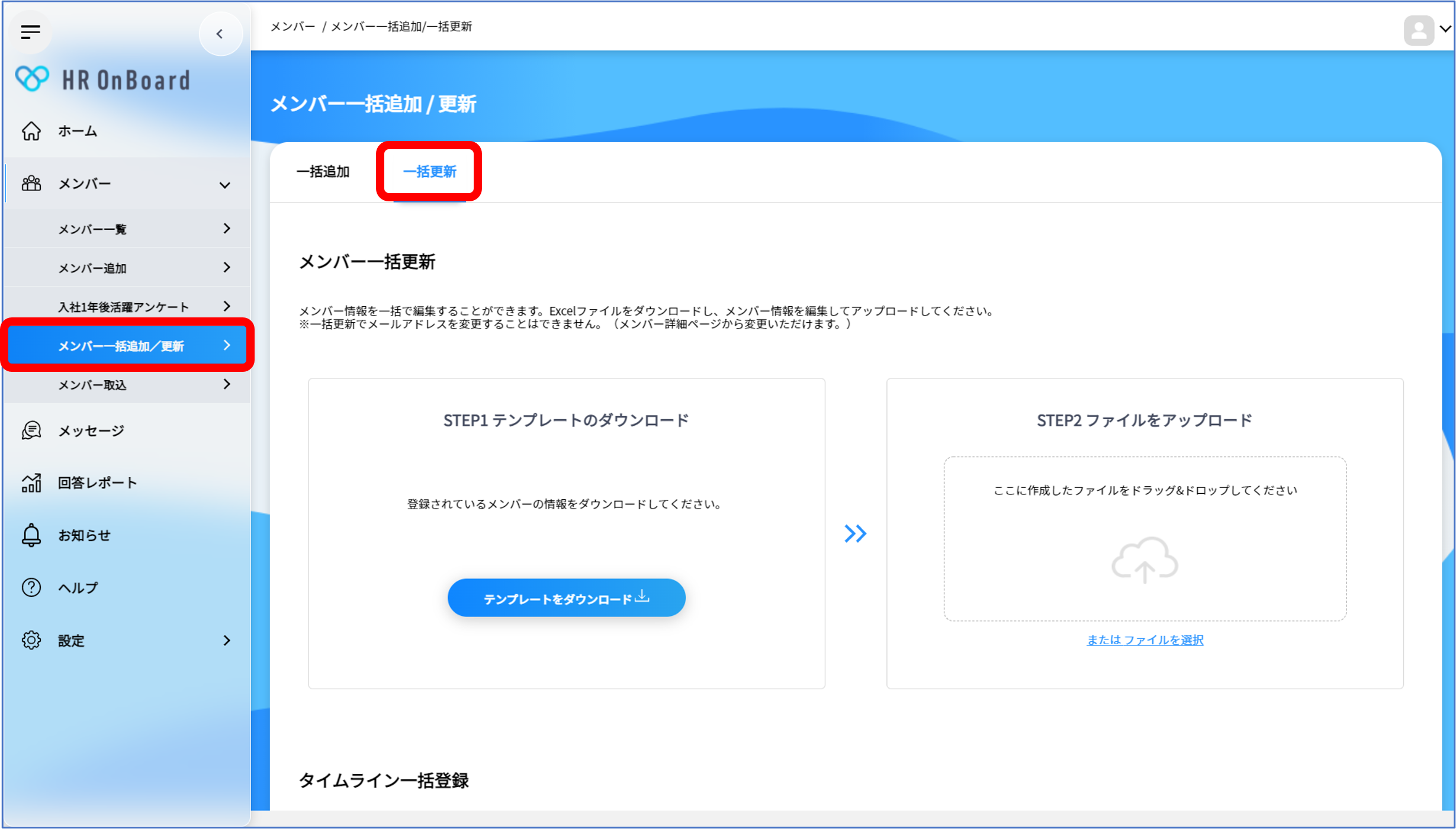Screen dimensions: 1456x829
Task: Click the 登録されているメンバーの情報をダウンロードしてください text
Action: coord(565,505)
